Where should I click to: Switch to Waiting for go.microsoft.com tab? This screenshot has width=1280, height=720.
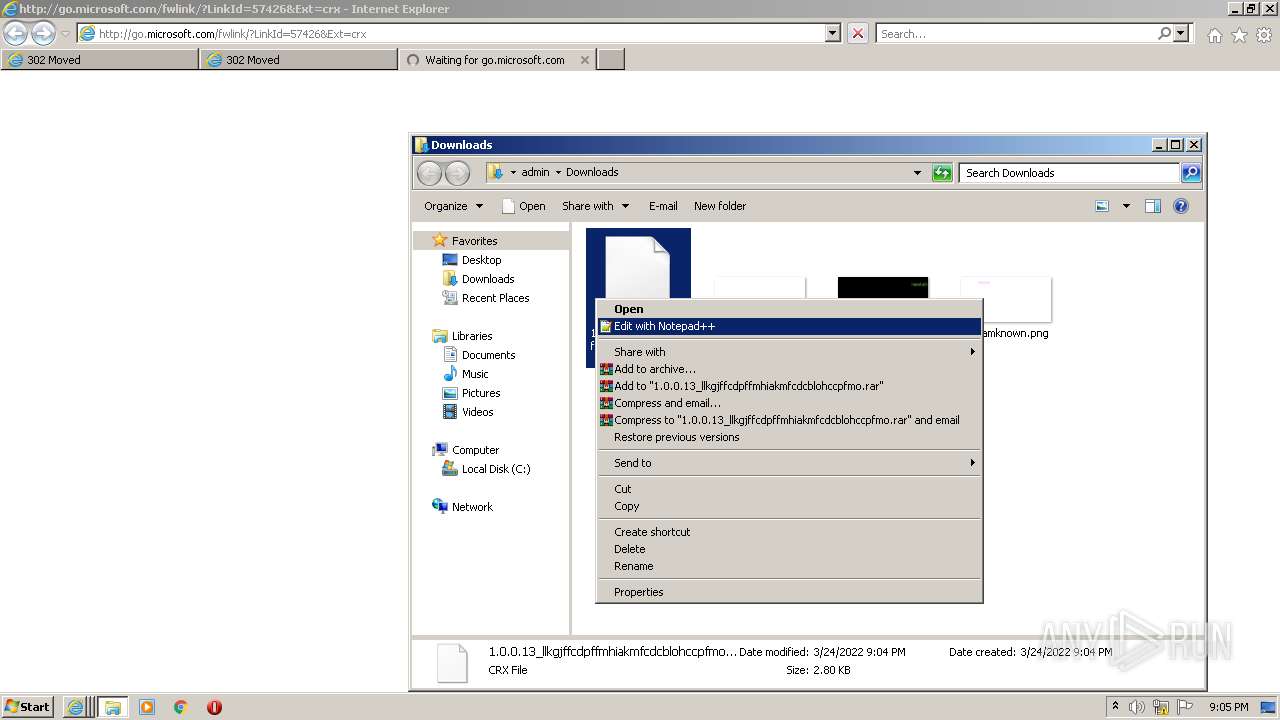tap(497, 60)
